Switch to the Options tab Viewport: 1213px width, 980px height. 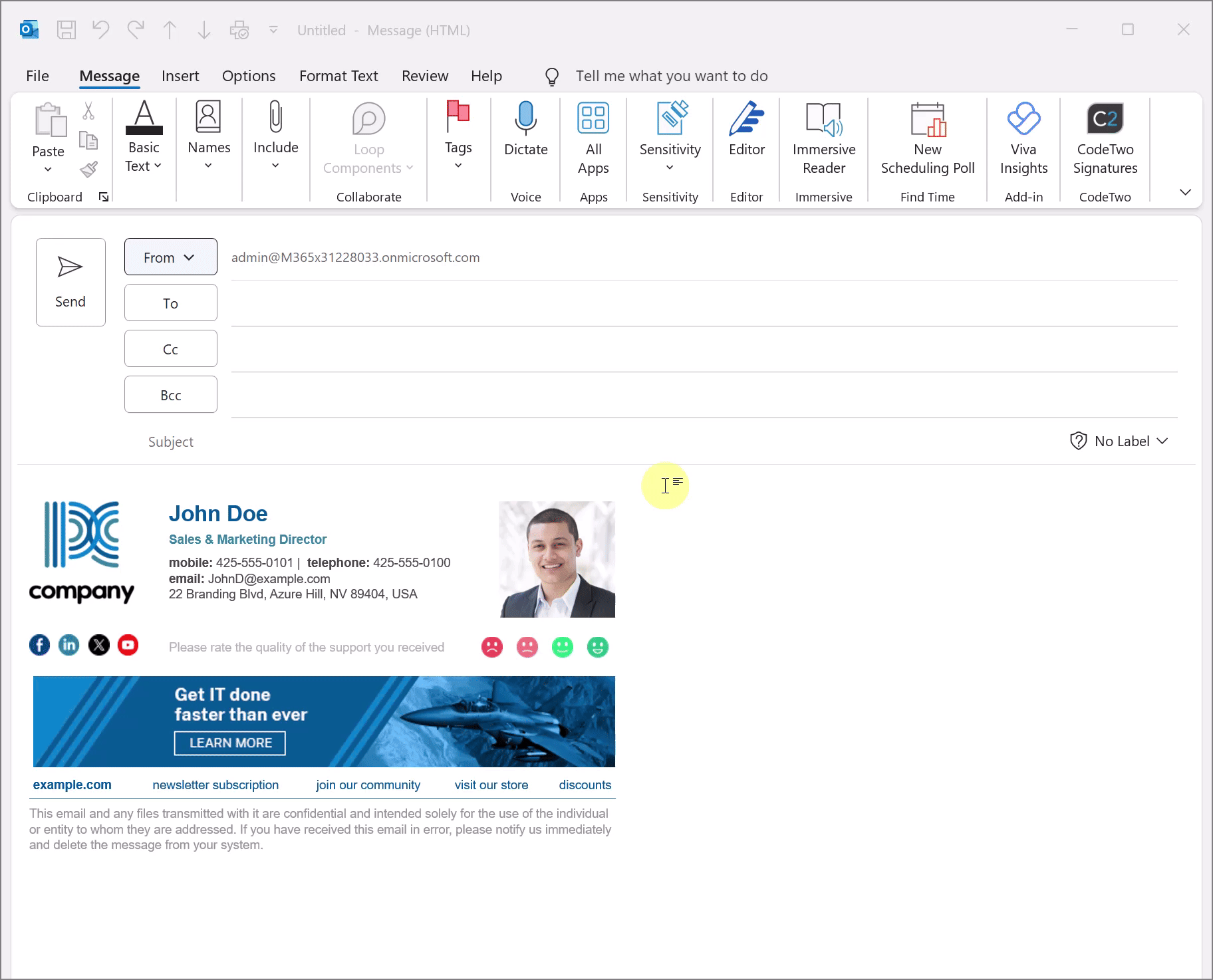pyautogui.click(x=249, y=76)
